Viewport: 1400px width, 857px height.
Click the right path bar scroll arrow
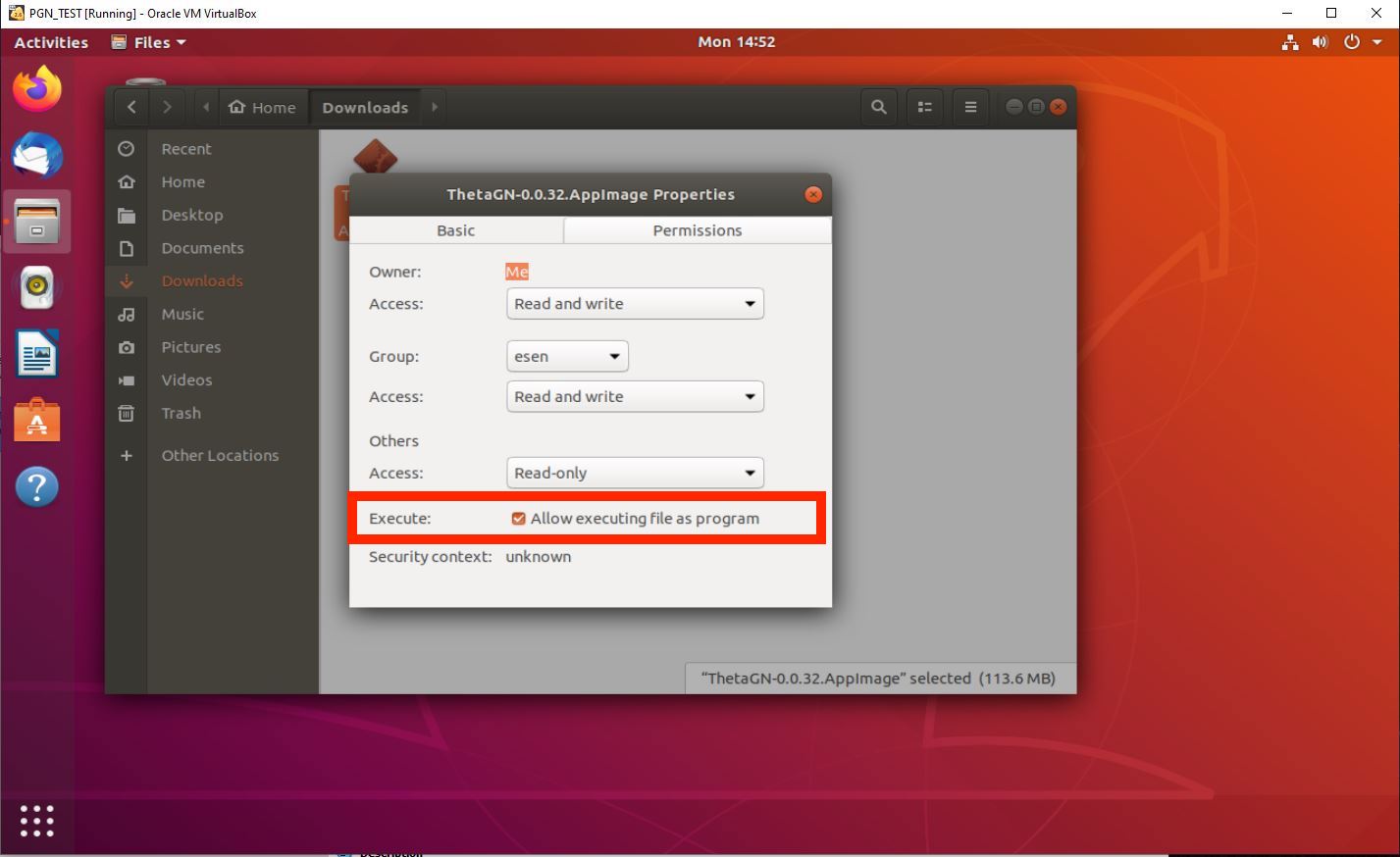tap(435, 107)
